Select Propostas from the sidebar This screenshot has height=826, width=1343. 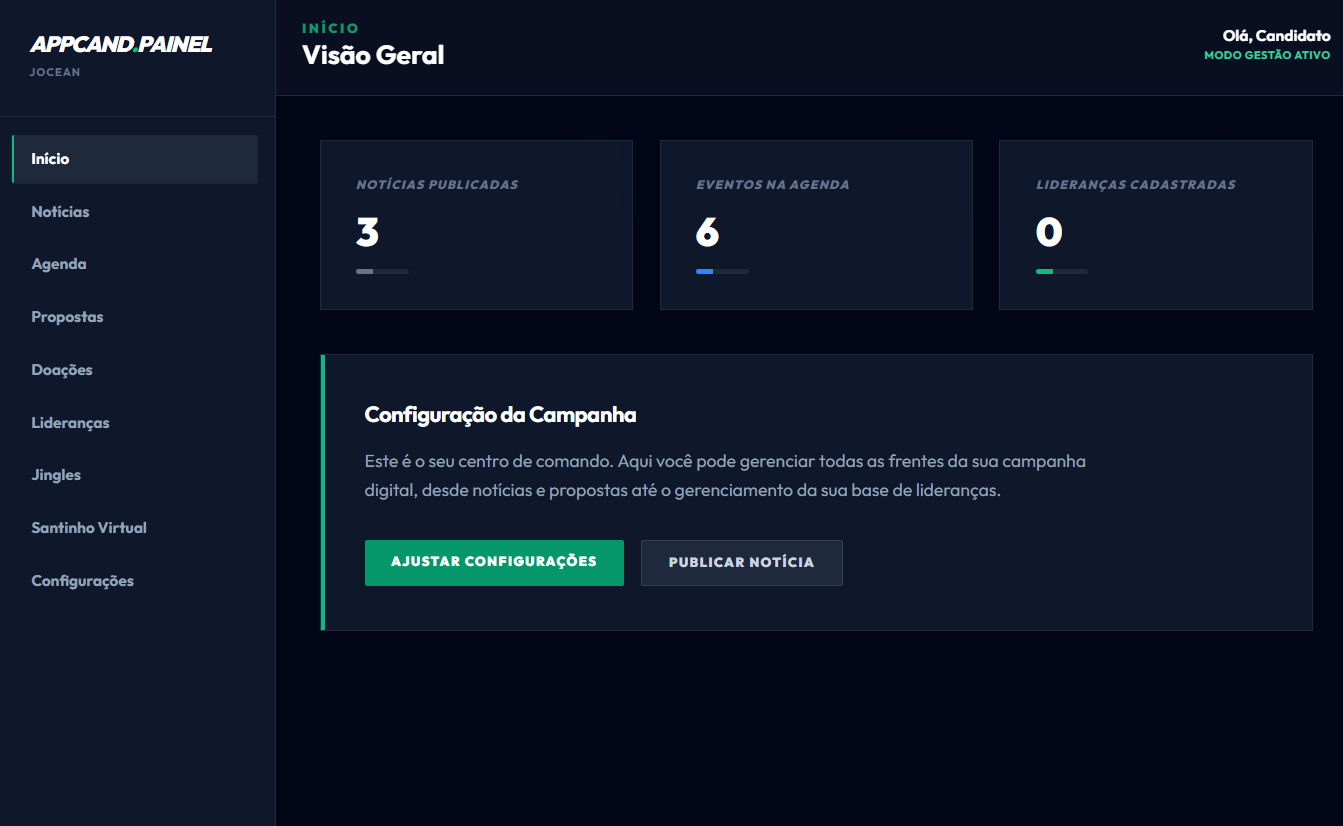[67, 316]
